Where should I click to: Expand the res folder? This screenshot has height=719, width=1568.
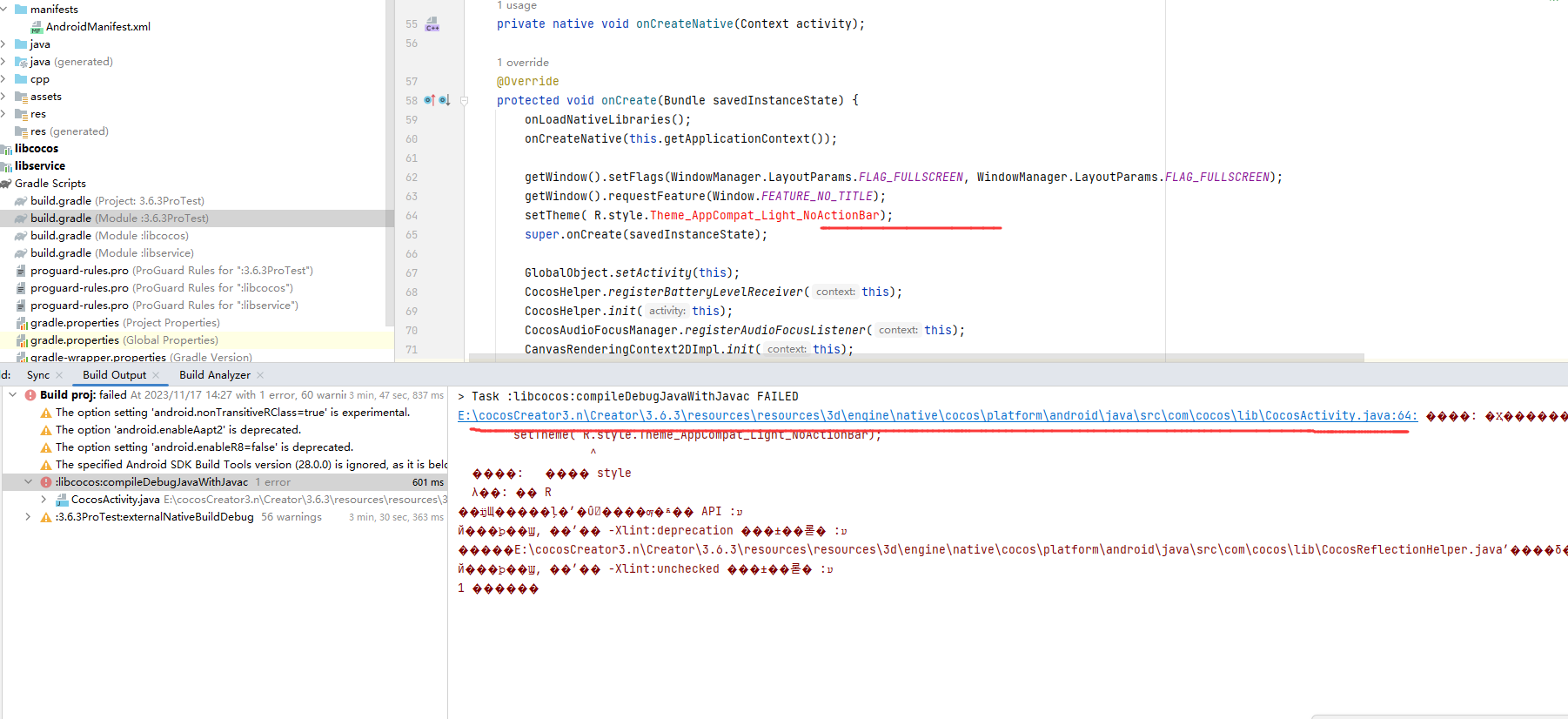click(x=4, y=114)
